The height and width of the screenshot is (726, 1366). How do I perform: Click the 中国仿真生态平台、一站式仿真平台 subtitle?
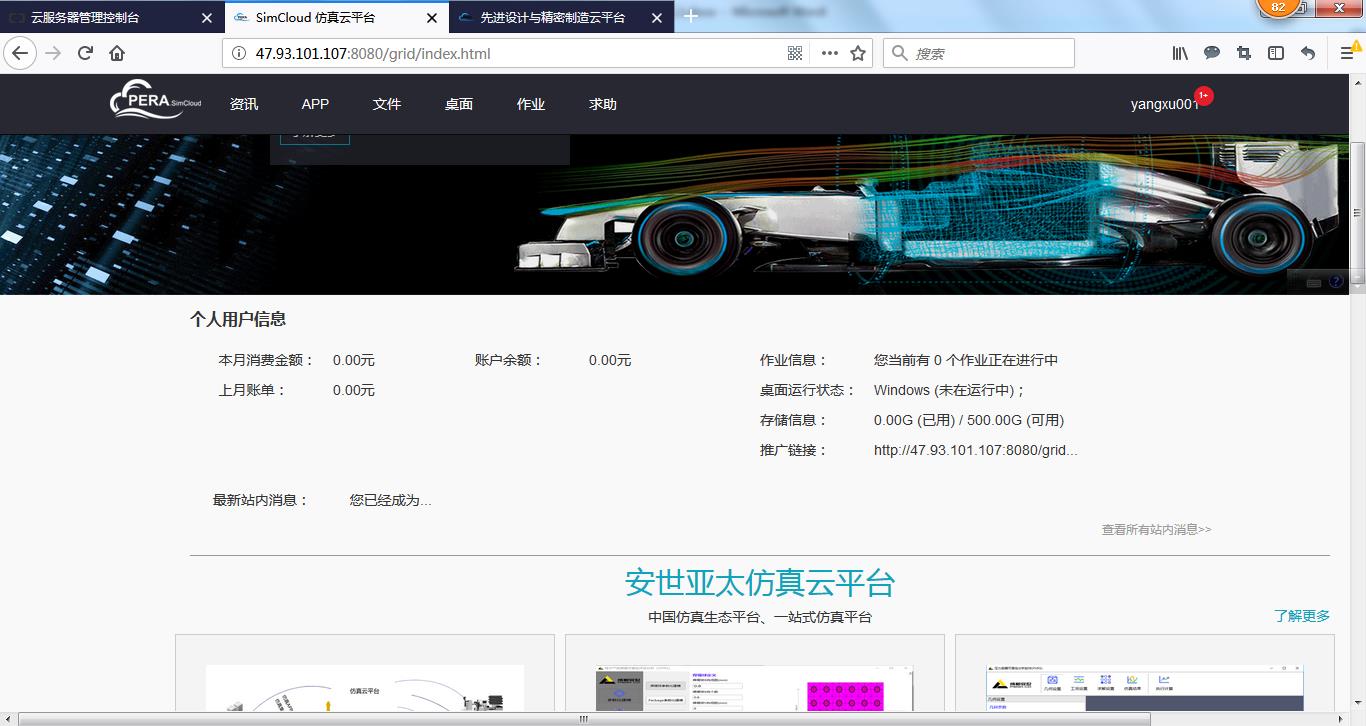pos(760,617)
